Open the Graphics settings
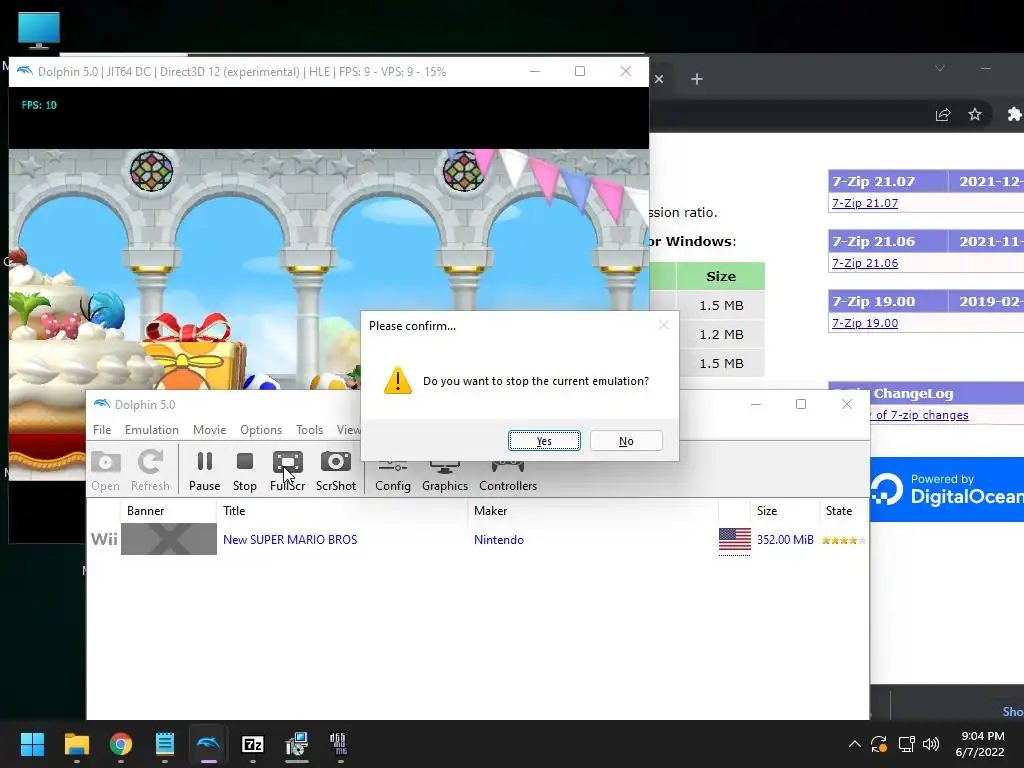The width and height of the screenshot is (1024, 768). tap(445, 475)
